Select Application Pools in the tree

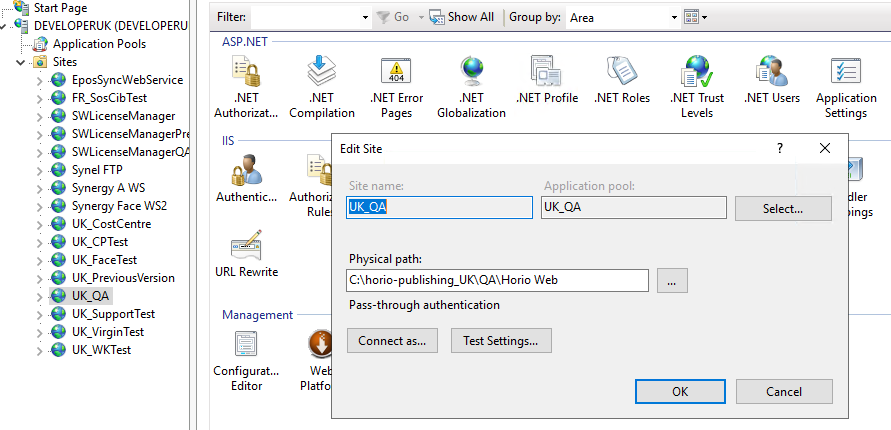pyautogui.click(x=99, y=44)
